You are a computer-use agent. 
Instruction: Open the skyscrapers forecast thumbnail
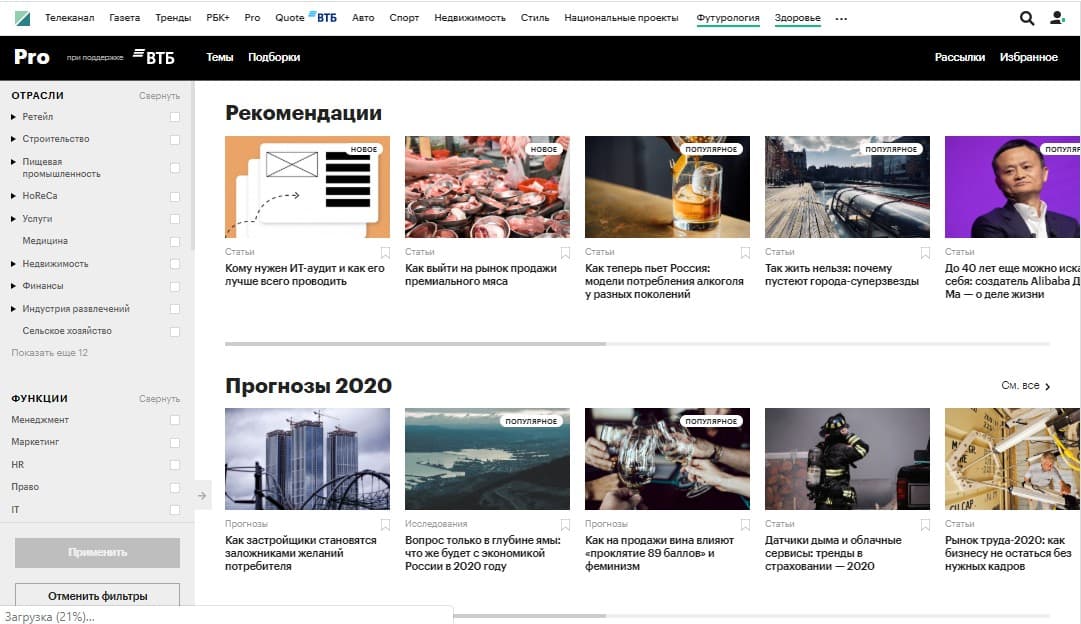307,459
